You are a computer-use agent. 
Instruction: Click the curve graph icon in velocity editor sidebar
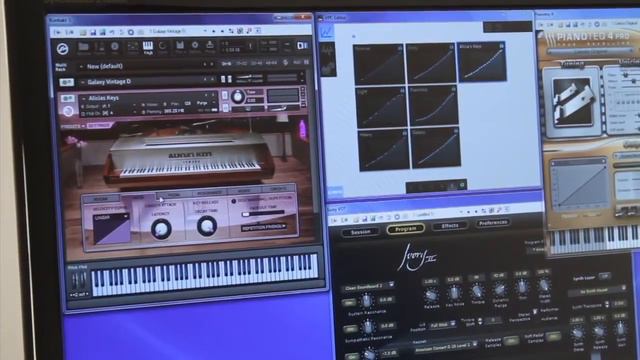pos(327,32)
